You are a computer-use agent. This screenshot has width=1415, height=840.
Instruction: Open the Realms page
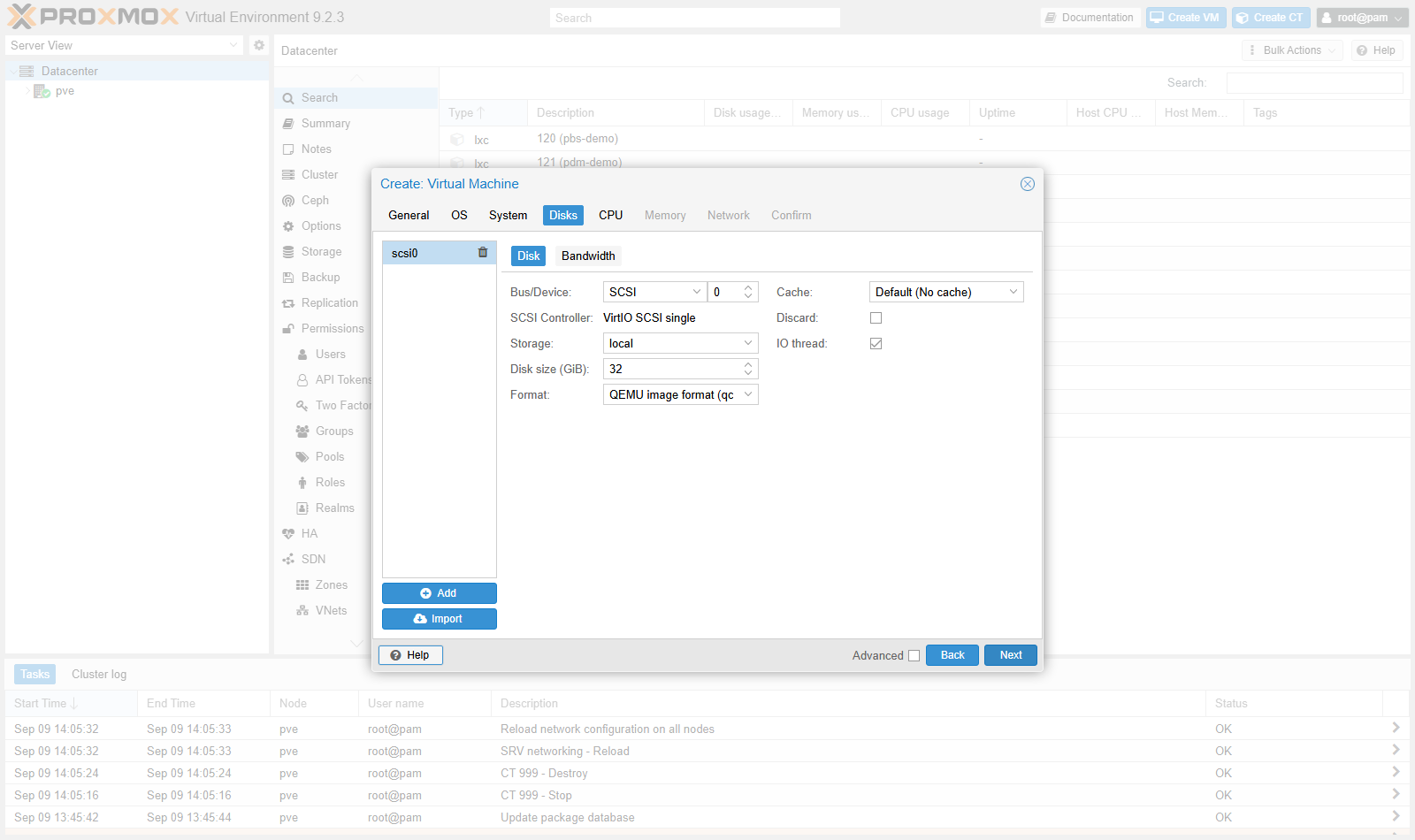(334, 508)
